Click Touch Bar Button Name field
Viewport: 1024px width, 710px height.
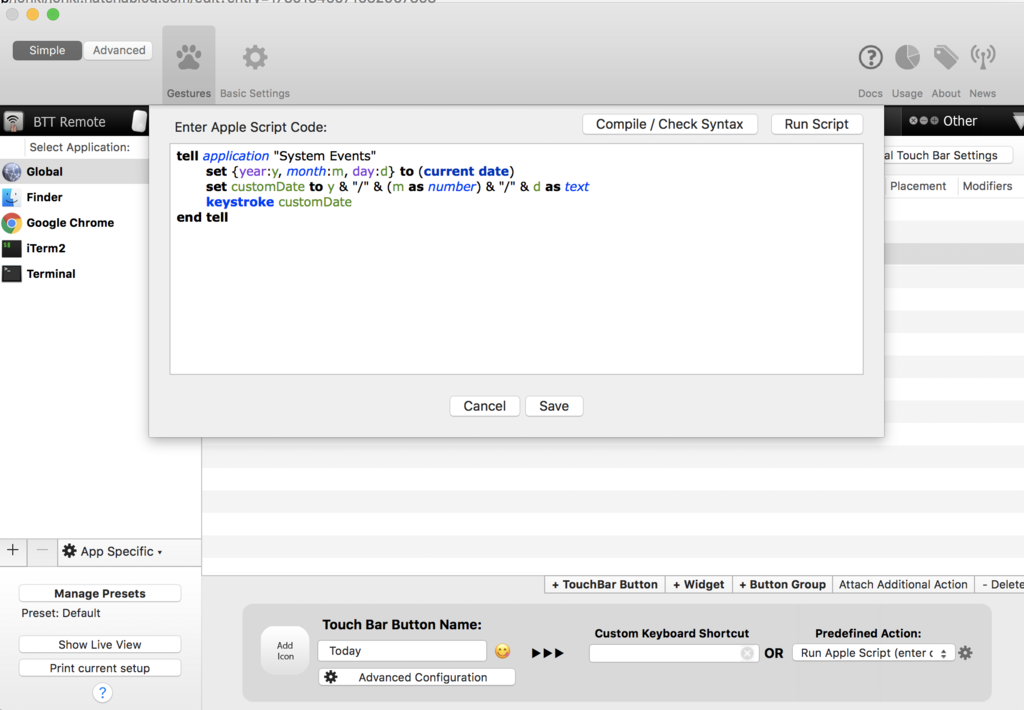point(402,651)
